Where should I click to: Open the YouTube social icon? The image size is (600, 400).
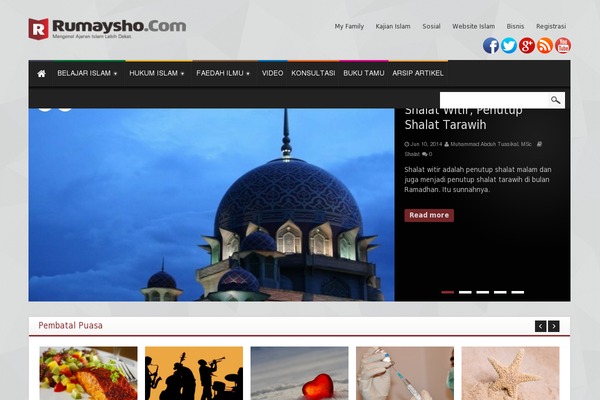pos(562,46)
